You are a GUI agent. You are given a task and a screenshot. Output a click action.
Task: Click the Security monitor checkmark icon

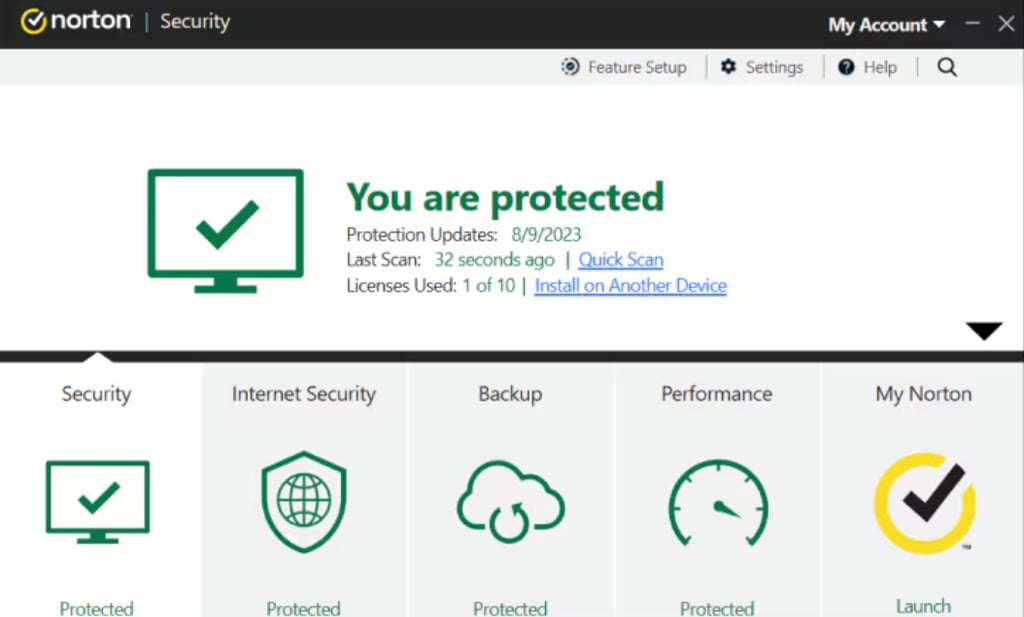97,501
